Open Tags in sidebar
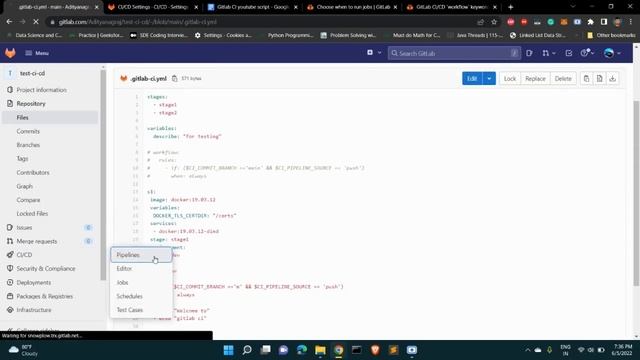640x360 pixels. 22,159
